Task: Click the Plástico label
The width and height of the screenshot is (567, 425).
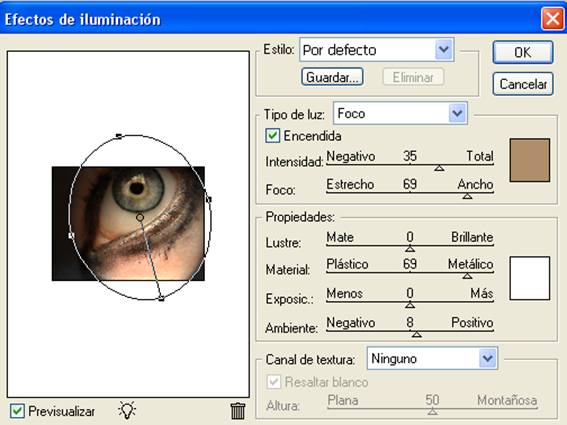Action: (347, 264)
